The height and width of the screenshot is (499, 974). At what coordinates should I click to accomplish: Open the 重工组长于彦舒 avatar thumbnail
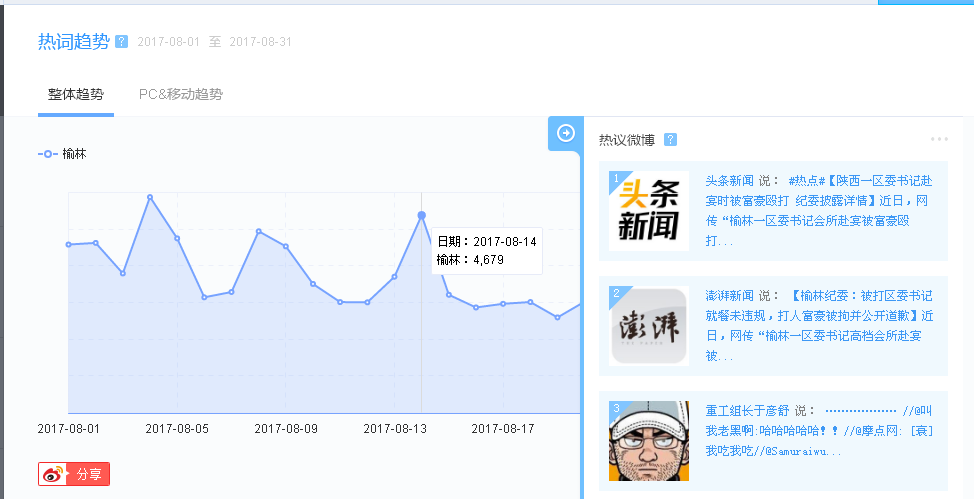[649, 441]
